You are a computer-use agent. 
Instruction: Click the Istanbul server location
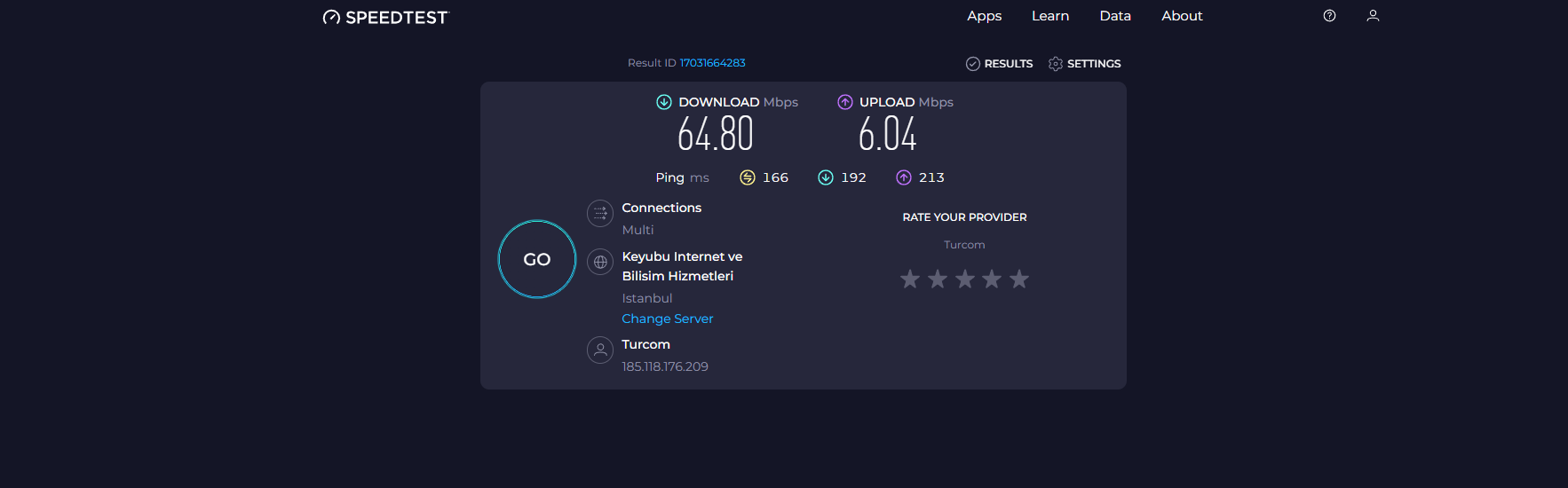(x=647, y=298)
